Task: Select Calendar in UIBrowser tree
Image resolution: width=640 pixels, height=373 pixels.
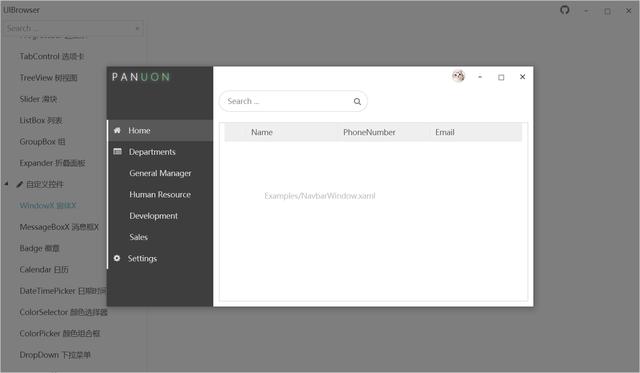Action: click(x=44, y=270)
